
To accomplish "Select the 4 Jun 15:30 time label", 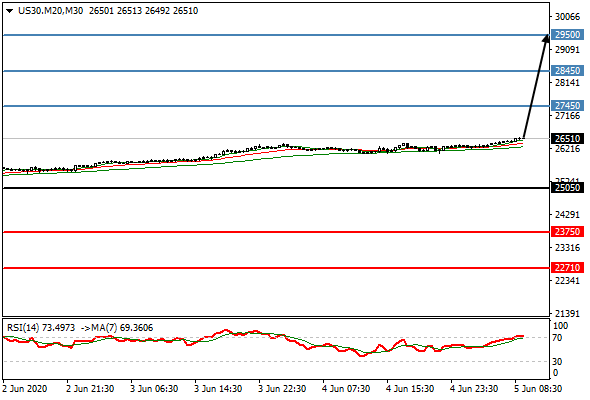I will (410, 389).
